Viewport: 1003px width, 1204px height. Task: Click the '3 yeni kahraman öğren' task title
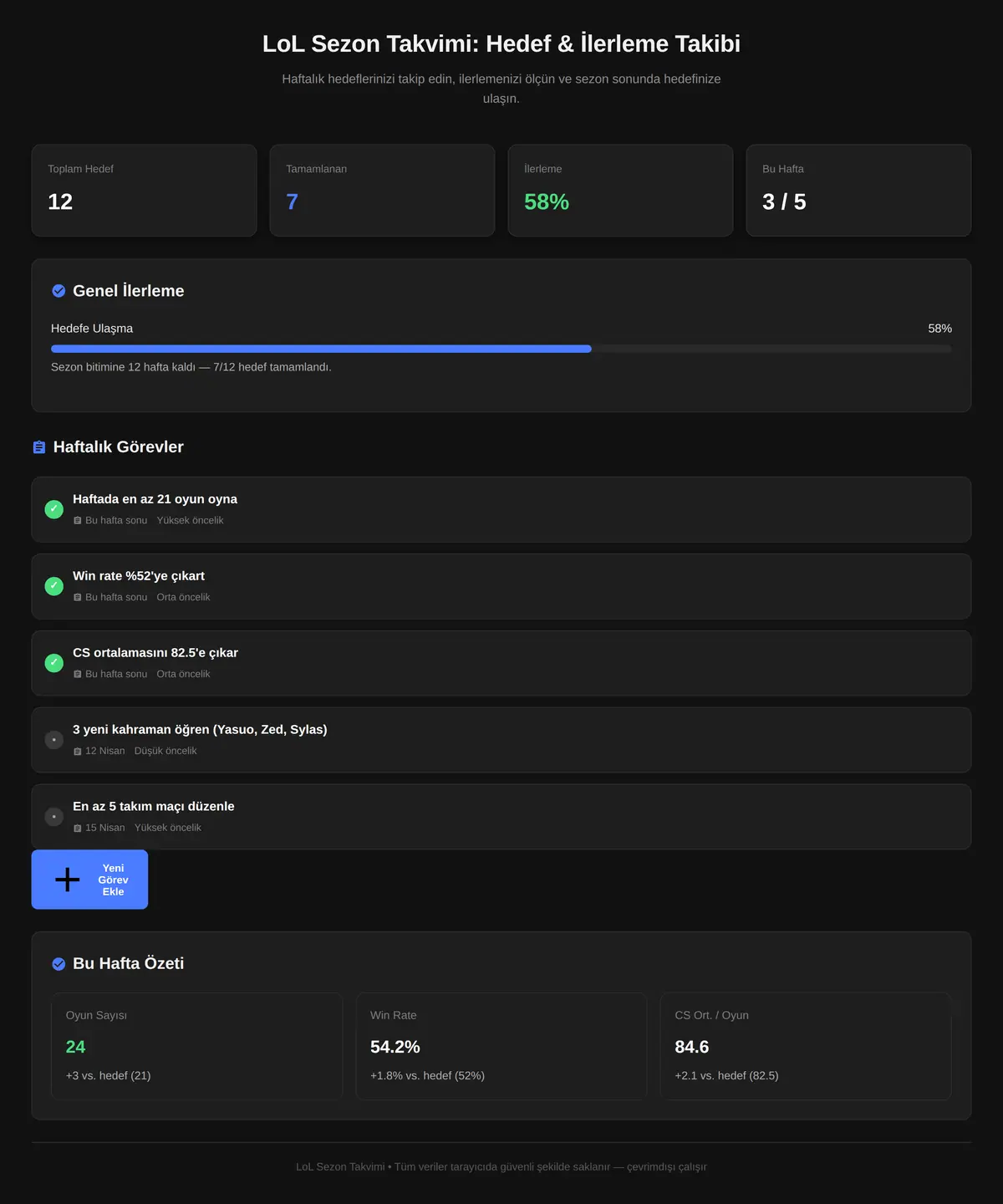tap(200, 730)
